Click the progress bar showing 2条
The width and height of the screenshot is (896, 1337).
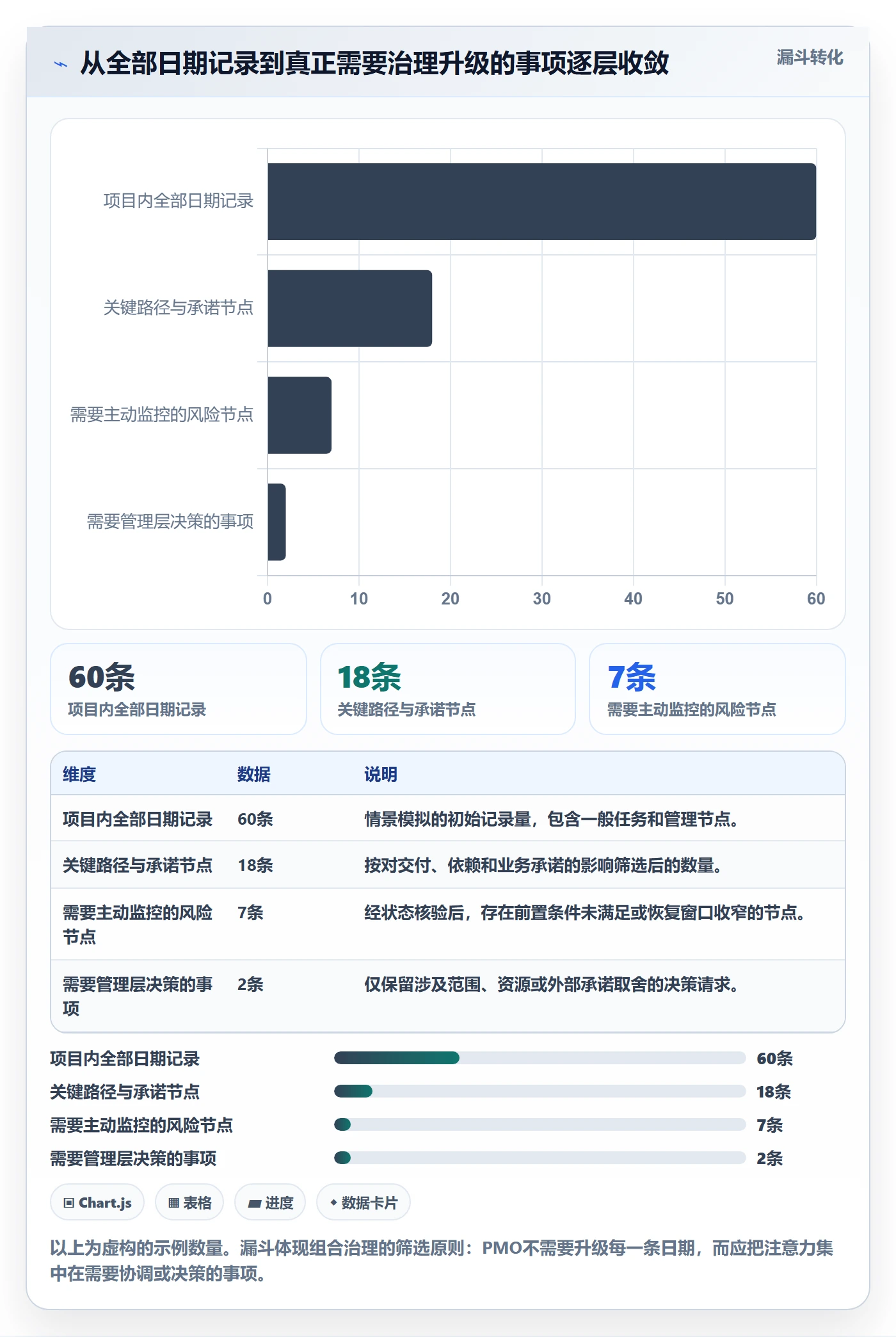point(540,1158)
